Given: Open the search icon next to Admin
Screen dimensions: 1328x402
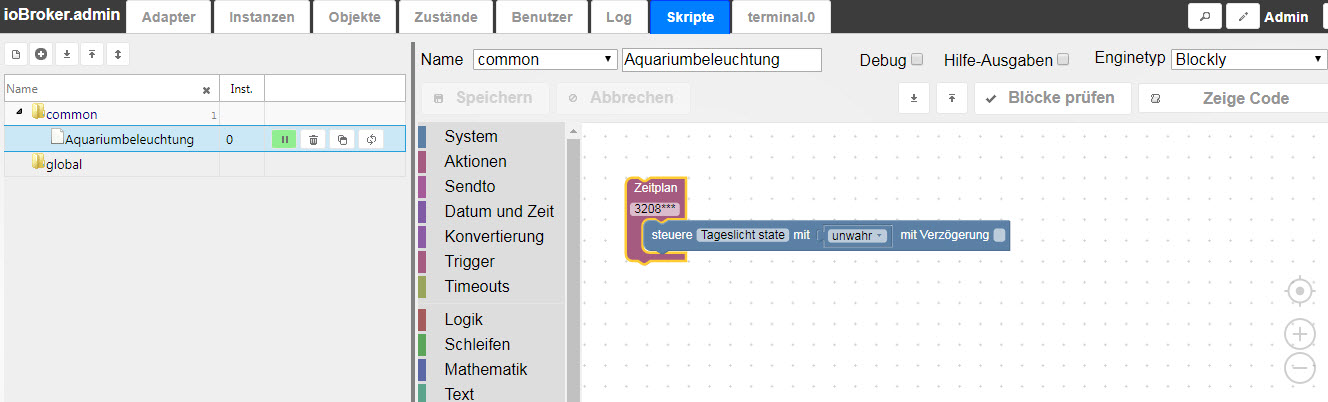Looking at the screenshot, I should pos(1205,16).
